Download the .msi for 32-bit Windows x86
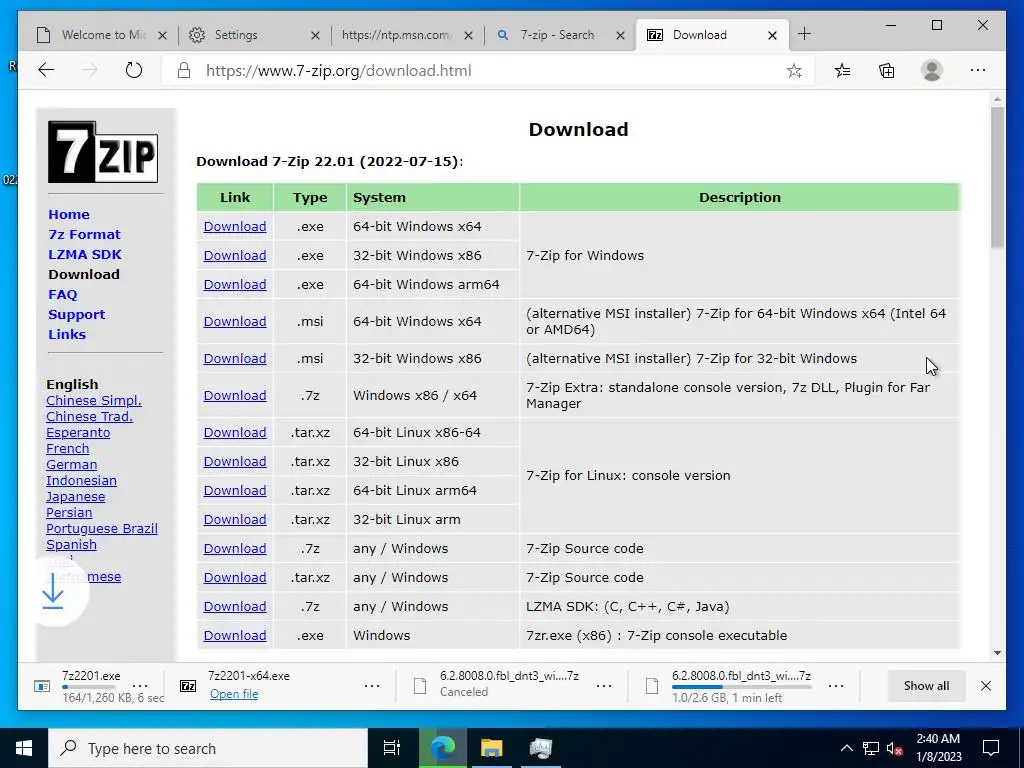The image size is (1024, 768). [235, 359]
